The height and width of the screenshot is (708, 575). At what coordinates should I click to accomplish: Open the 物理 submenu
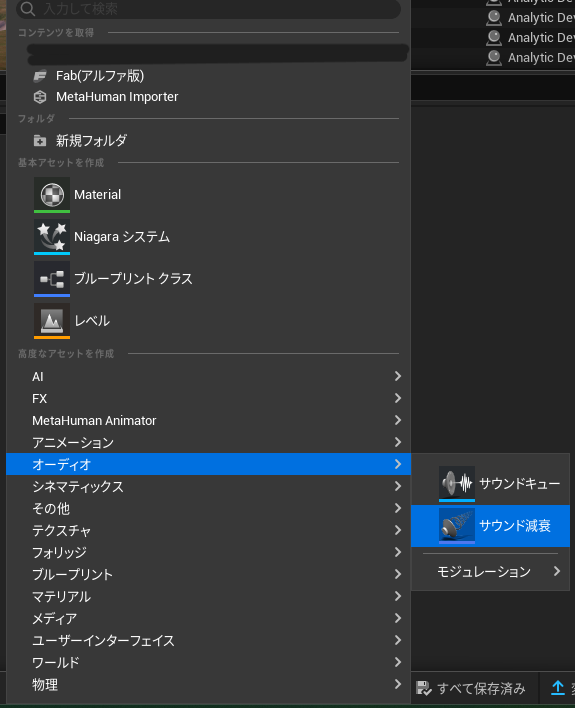point(208,685)
